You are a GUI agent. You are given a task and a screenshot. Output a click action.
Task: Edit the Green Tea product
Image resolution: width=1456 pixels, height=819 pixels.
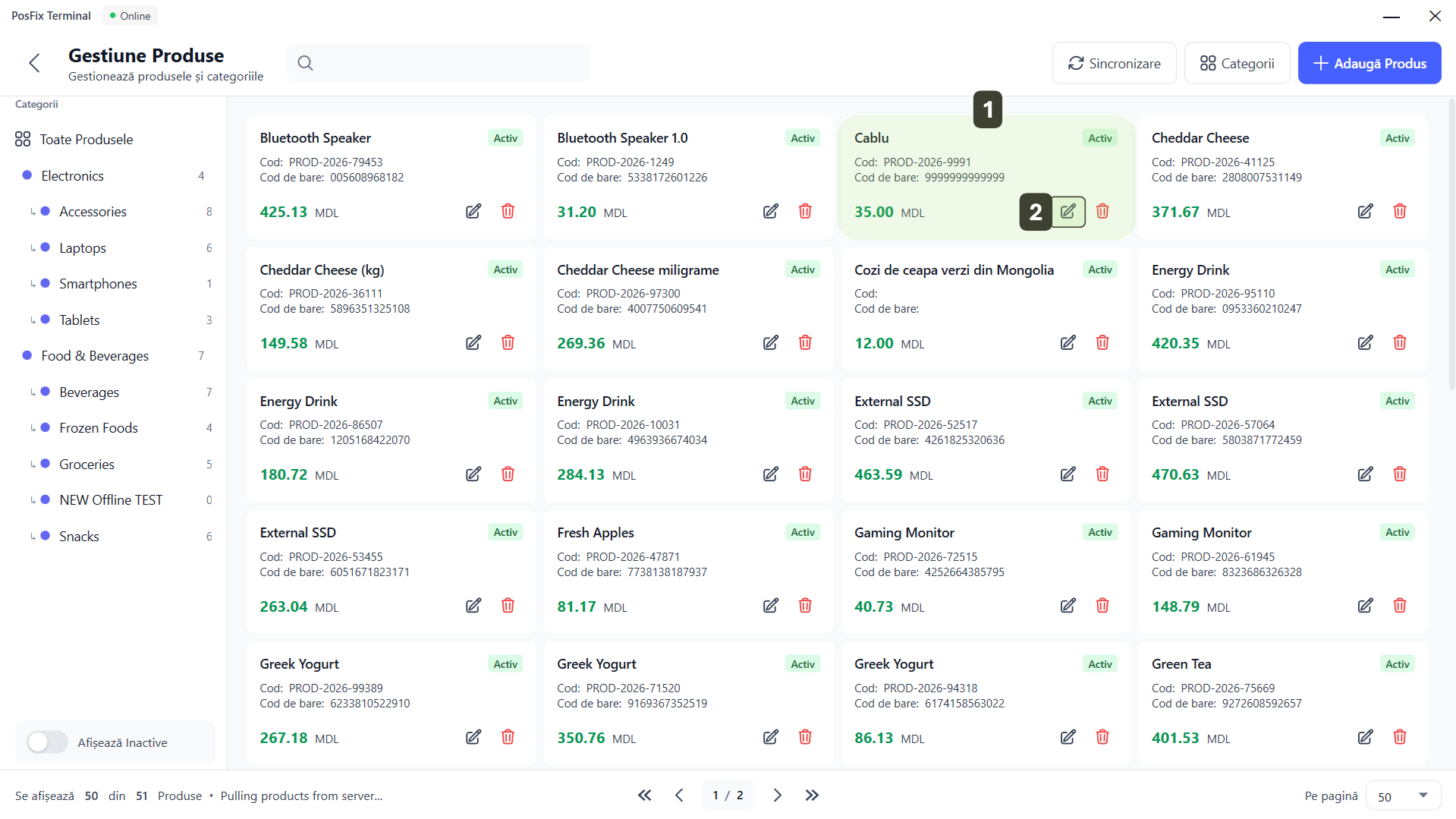(1365, 737)
